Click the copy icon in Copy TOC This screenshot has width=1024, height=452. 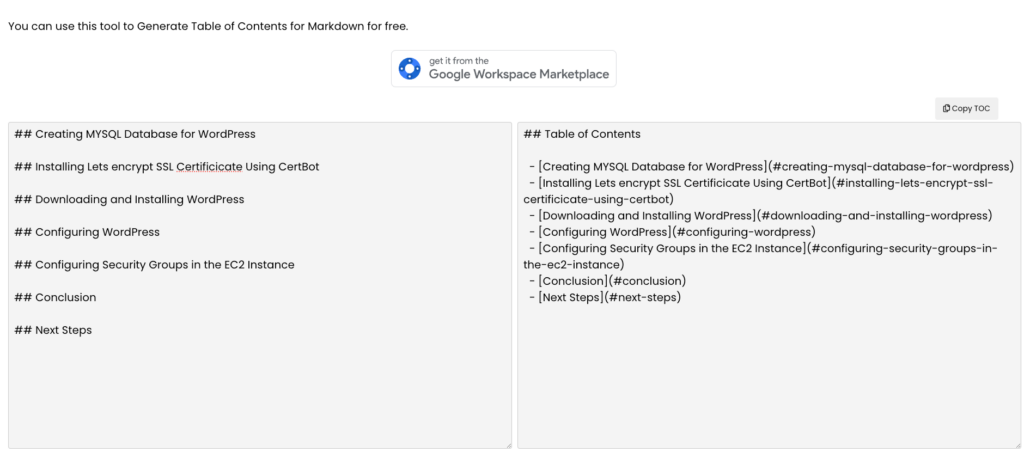pos(945,109)
